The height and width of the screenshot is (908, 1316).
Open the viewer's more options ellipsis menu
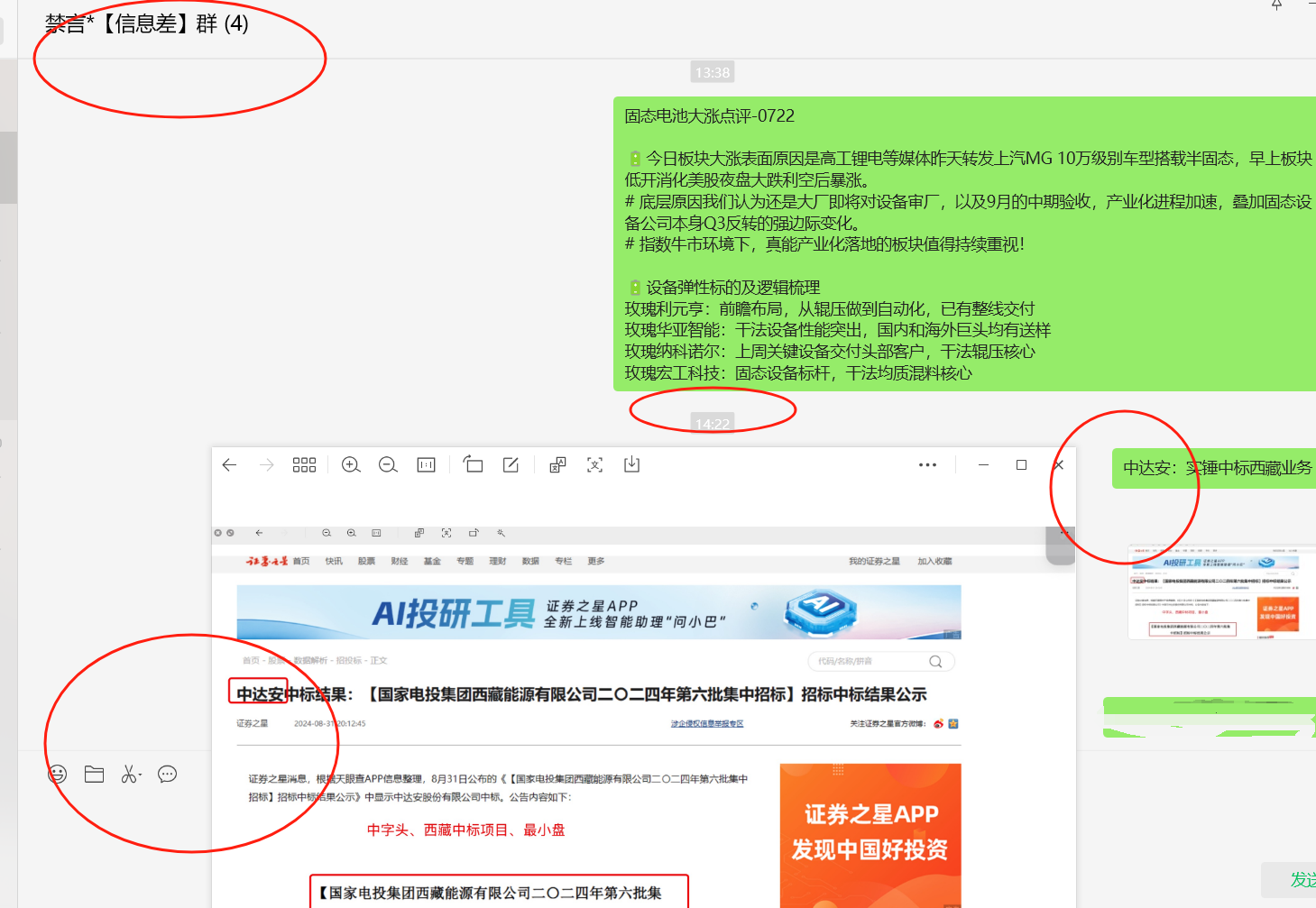tap(927, 464)
